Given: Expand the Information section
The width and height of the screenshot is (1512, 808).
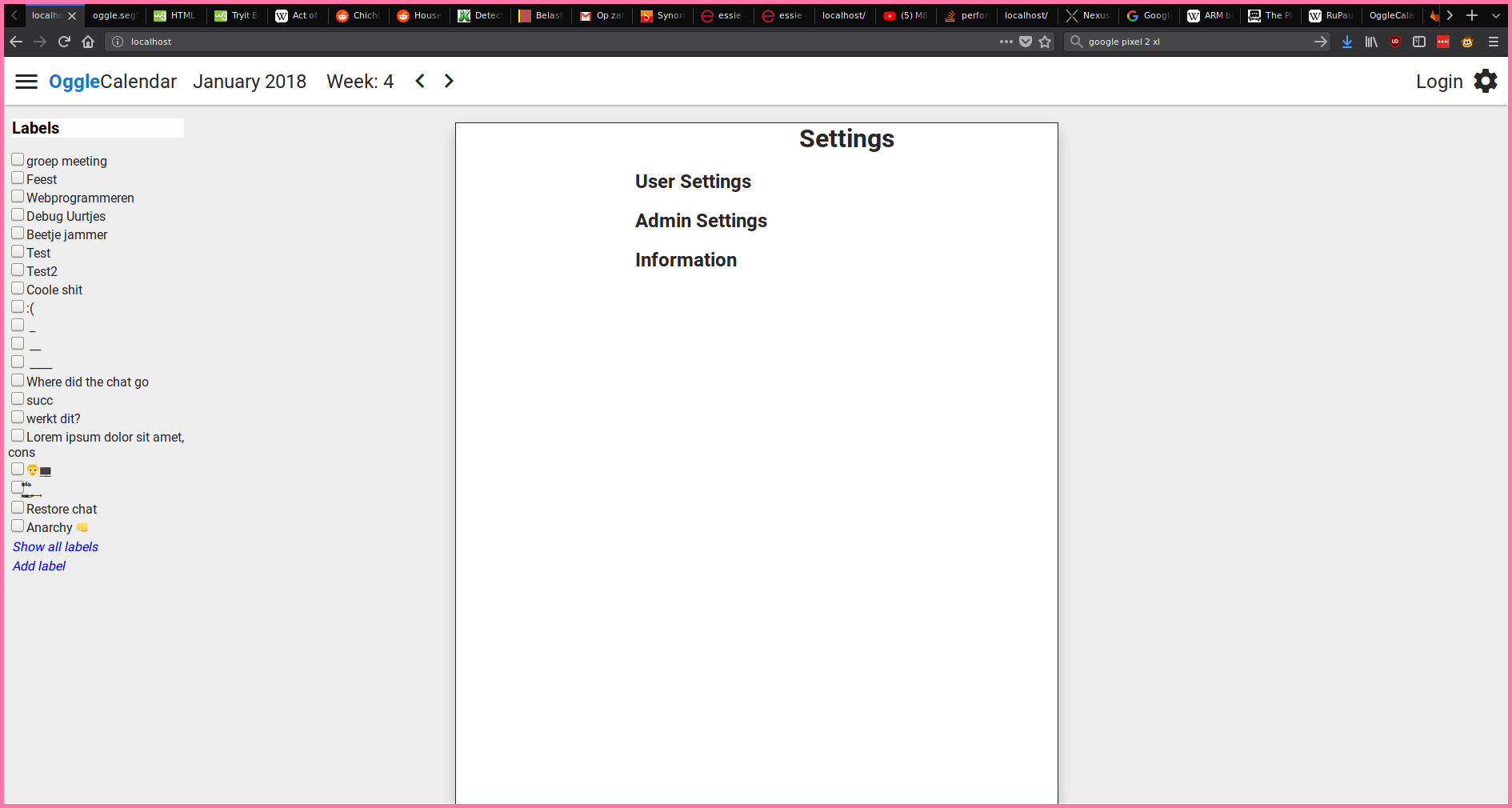Looking at the screenshot, I should click(686, 260).
